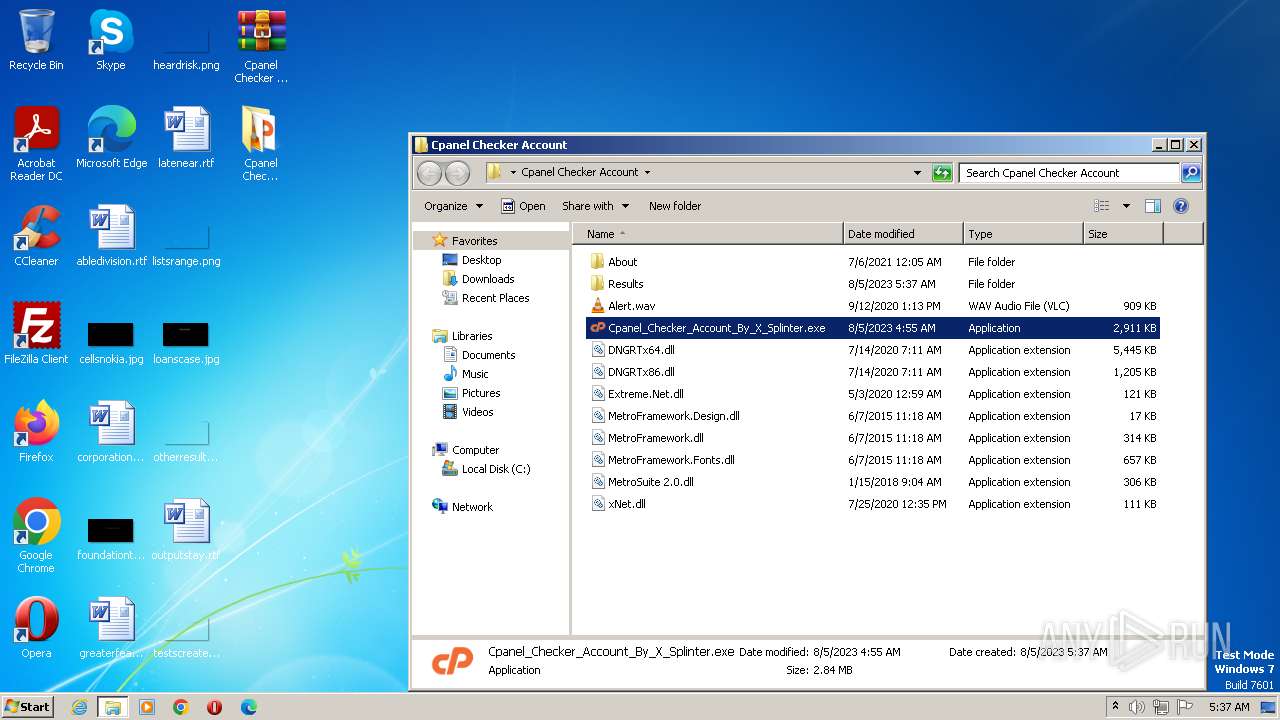This screenshot has width=1280, height=720.
Task: Select the Cpanel Chec... folder on desktop
Action: pos(261,144)
